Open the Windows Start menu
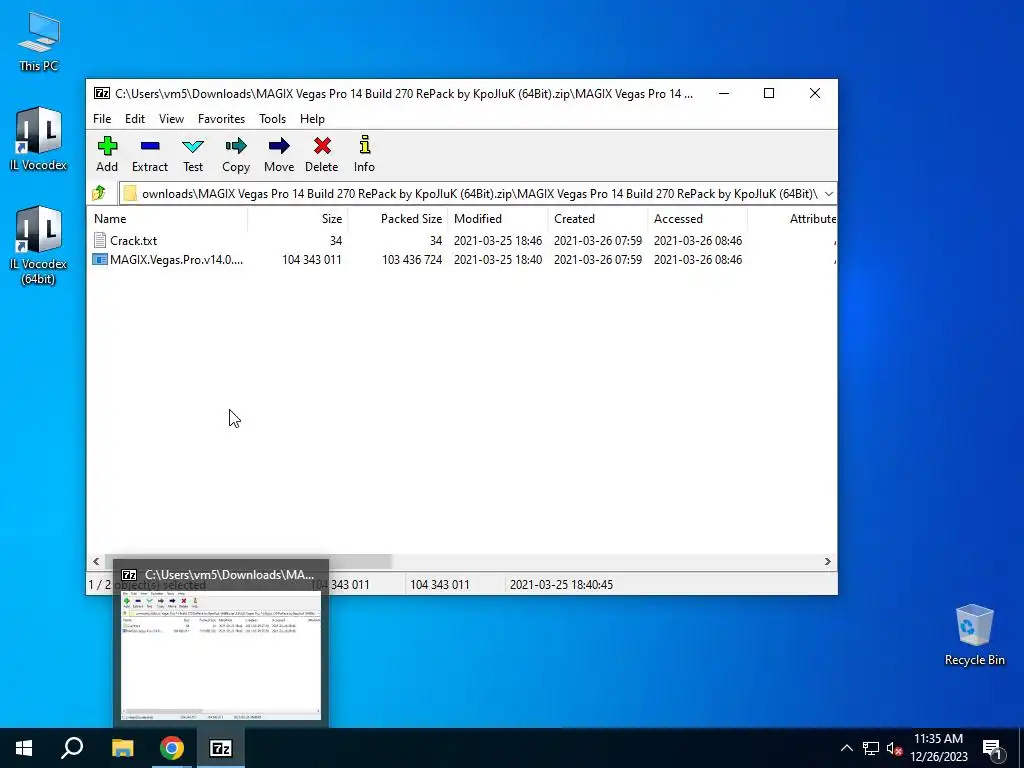Screen dimensions: 1024x768 click(x=24, y=748)
